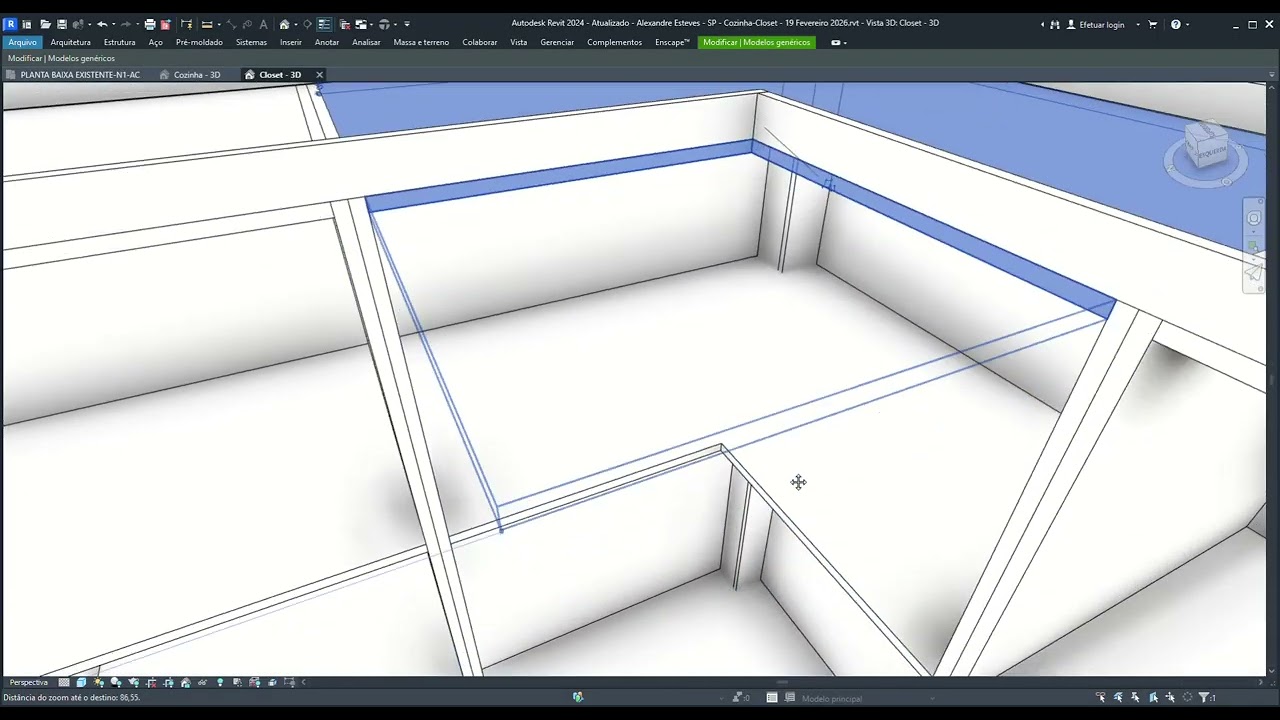This screenshot has height=720, width=1280.
Task: Expand Customize Quick Access Toolbar arrow
Action: pos(406,24)
